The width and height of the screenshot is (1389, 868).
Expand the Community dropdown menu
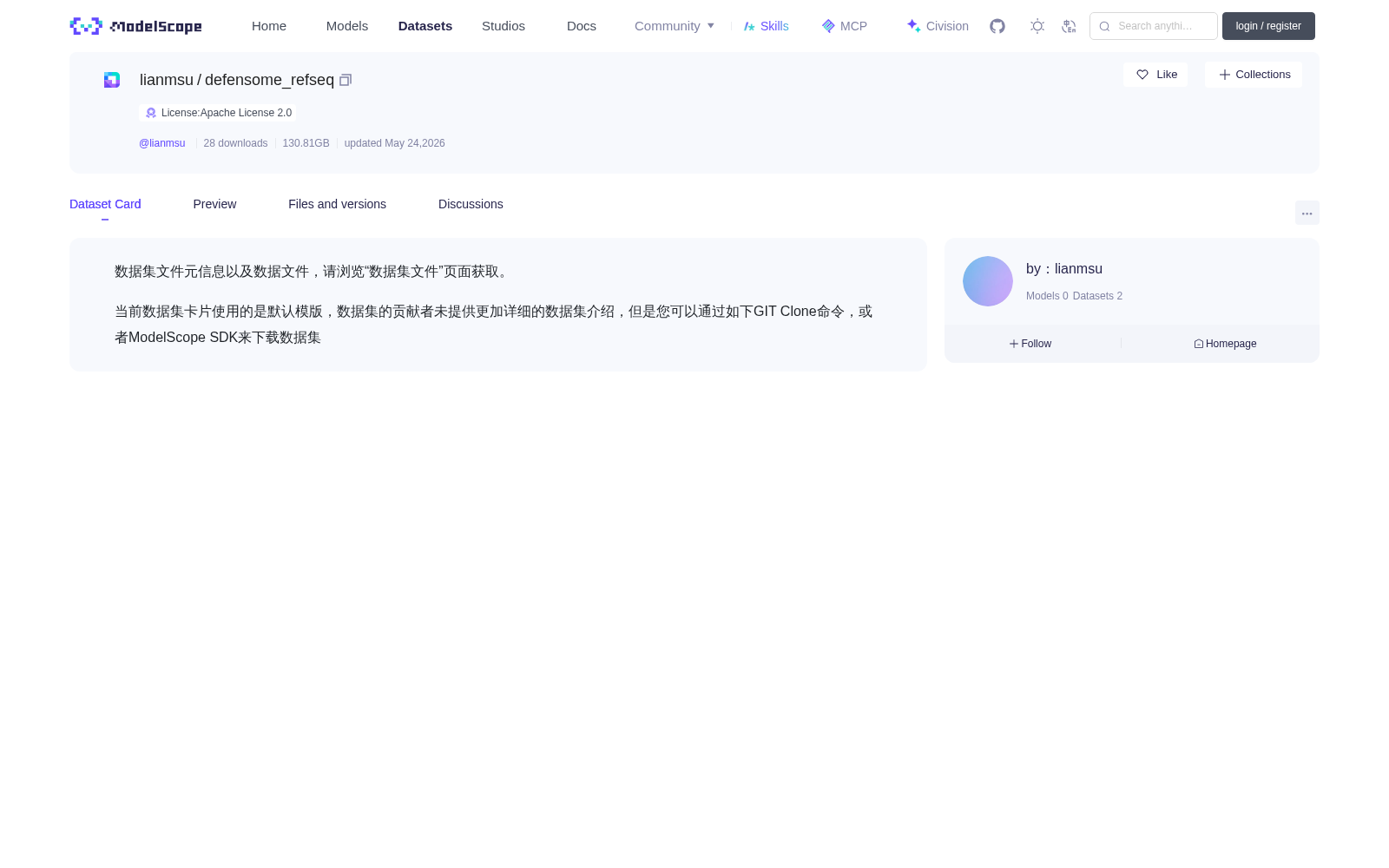[x=675, y=26]
